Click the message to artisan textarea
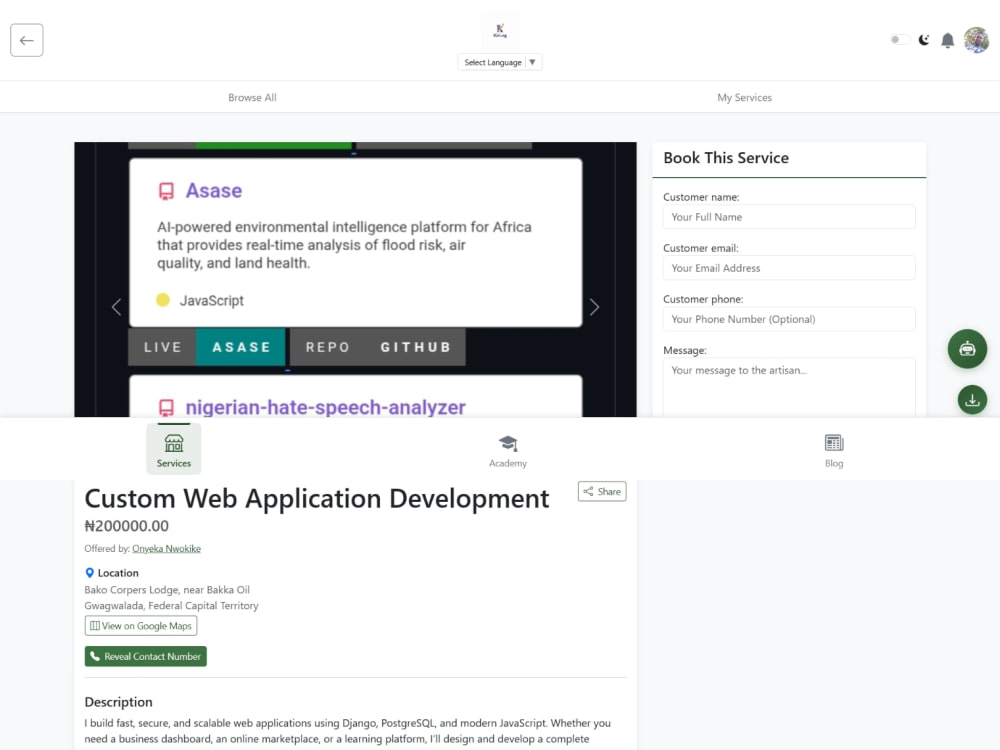Screen dimensions: 1000x750 pos(789,387)
